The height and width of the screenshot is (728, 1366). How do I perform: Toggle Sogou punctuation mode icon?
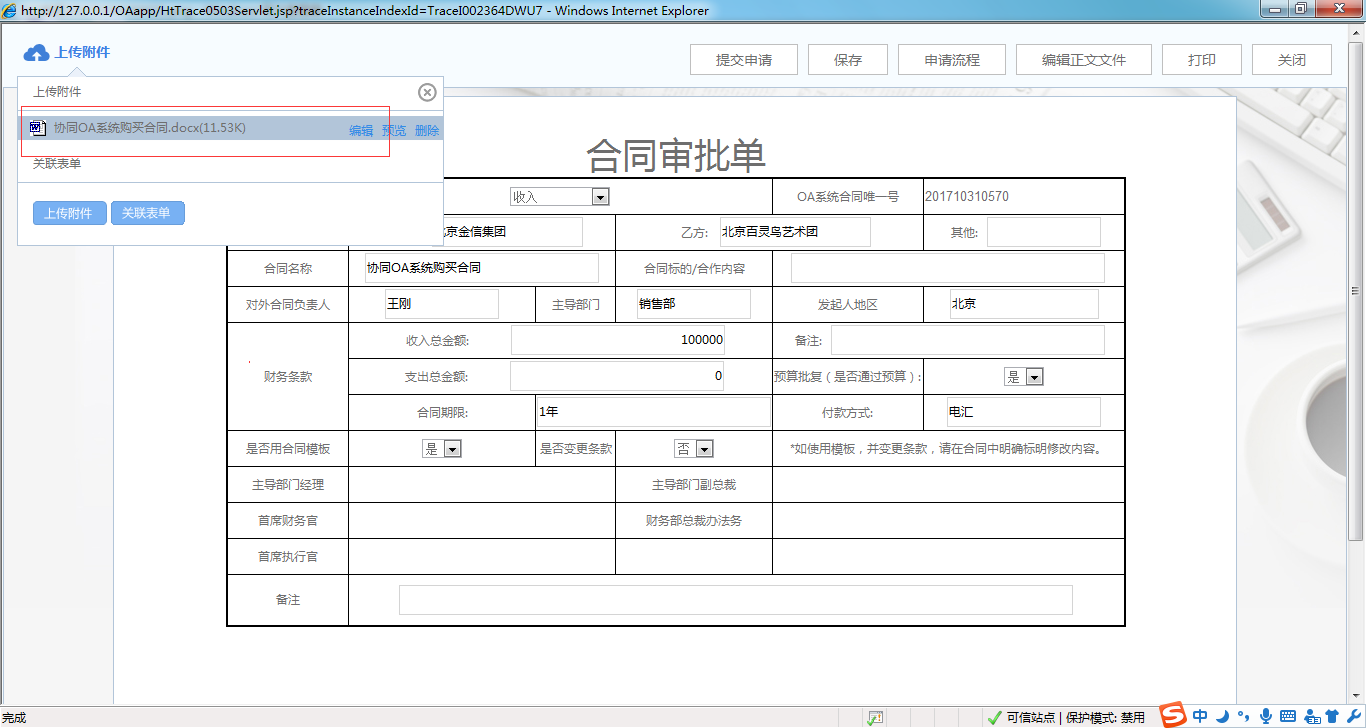point(1244,716)
